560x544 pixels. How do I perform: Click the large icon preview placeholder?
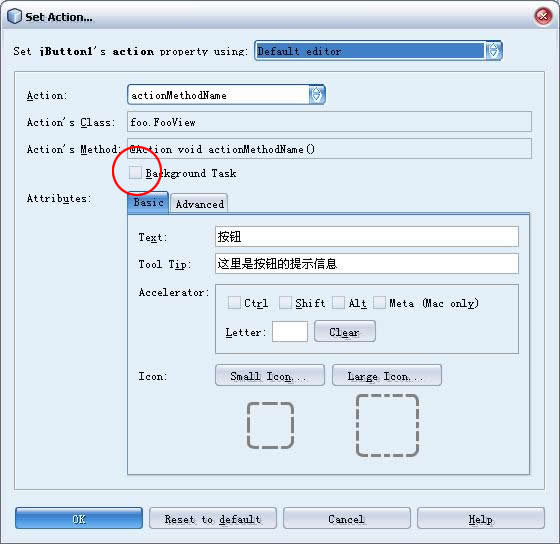point(387,425)
